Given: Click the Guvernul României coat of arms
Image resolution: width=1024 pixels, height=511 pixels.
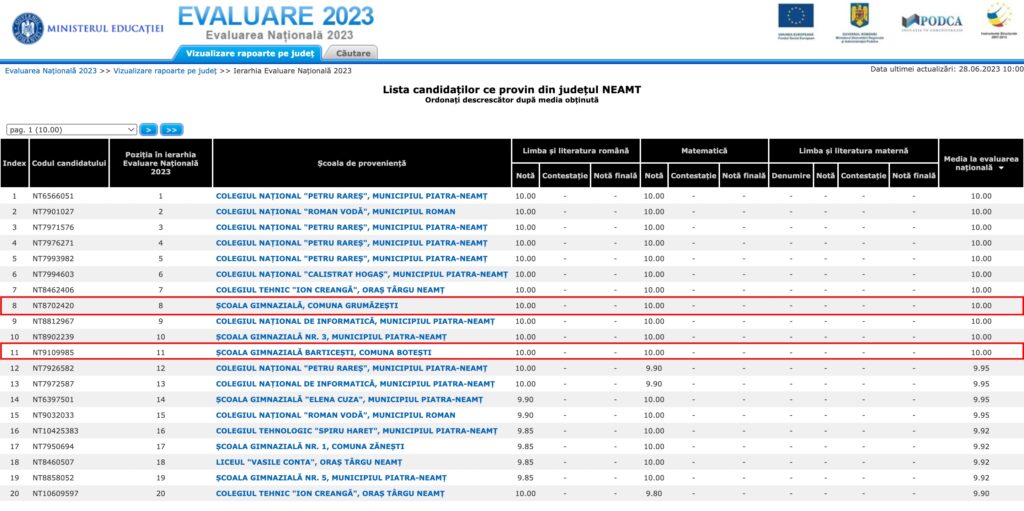Looking at the screenshot, I should pos(859,17).
